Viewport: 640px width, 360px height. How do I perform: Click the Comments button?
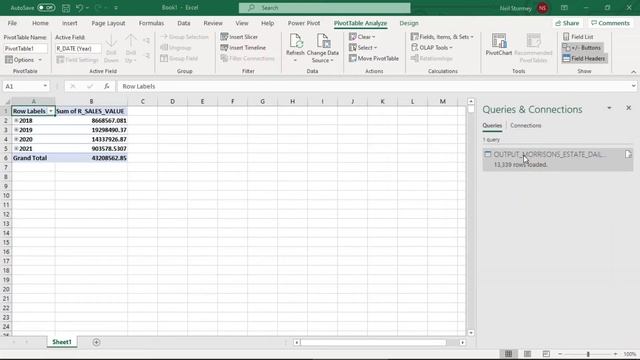click(611, 23)
